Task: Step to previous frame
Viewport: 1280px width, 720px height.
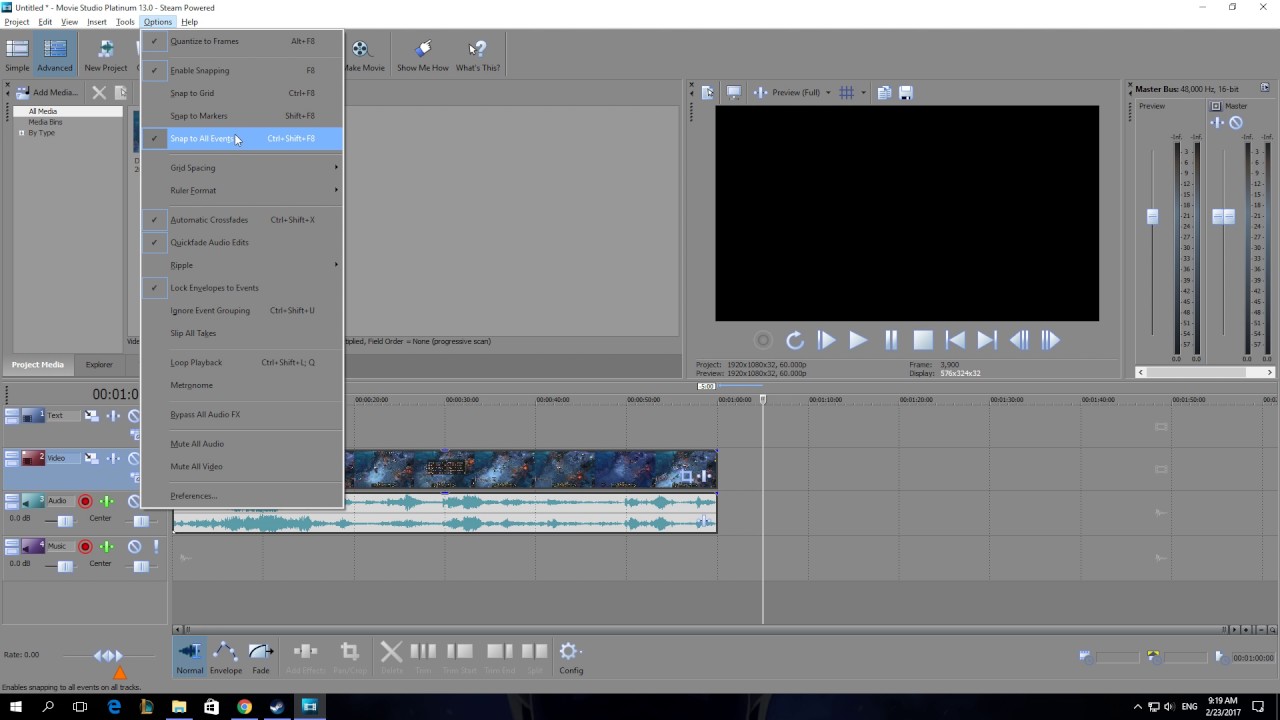Action: (1019, 341)
